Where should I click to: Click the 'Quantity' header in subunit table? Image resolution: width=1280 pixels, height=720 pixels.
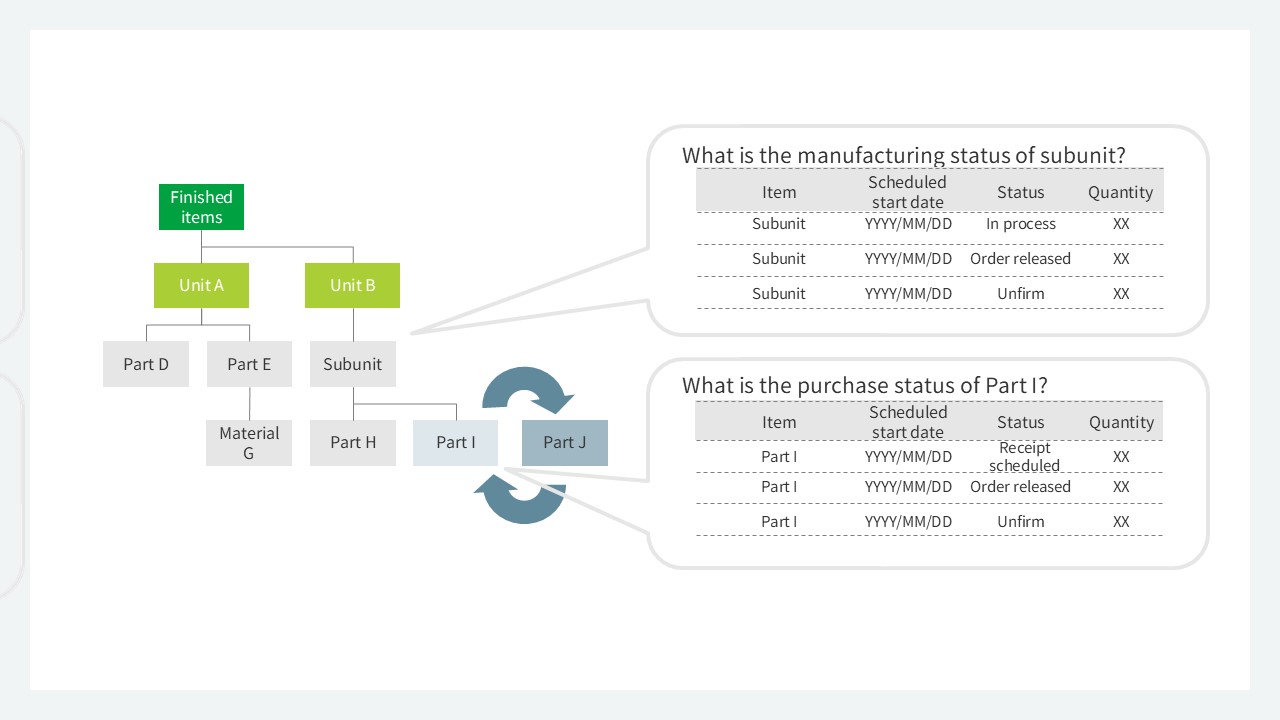(x=1121, y=192)
